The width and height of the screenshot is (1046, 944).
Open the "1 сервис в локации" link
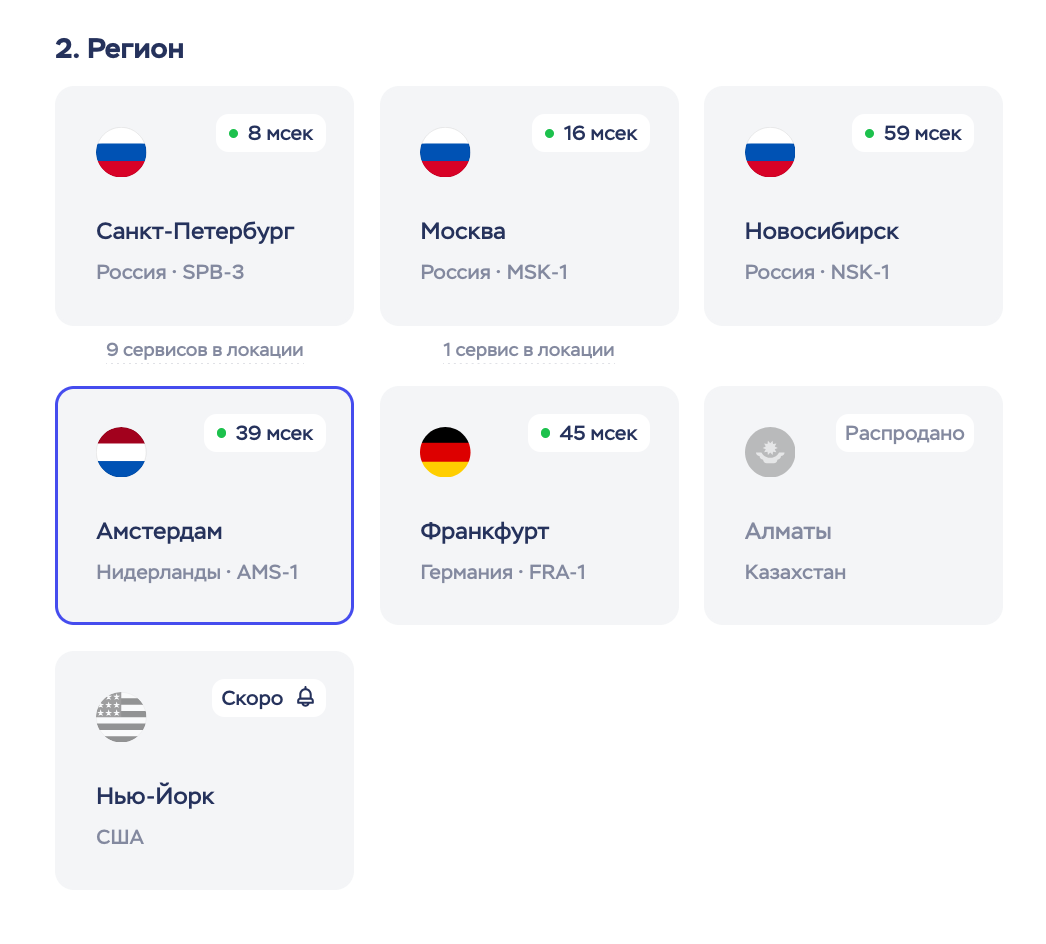[x=529, y=350]
